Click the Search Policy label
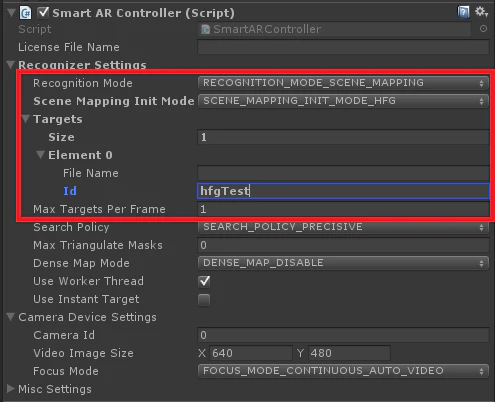 [x=71, y=227]
